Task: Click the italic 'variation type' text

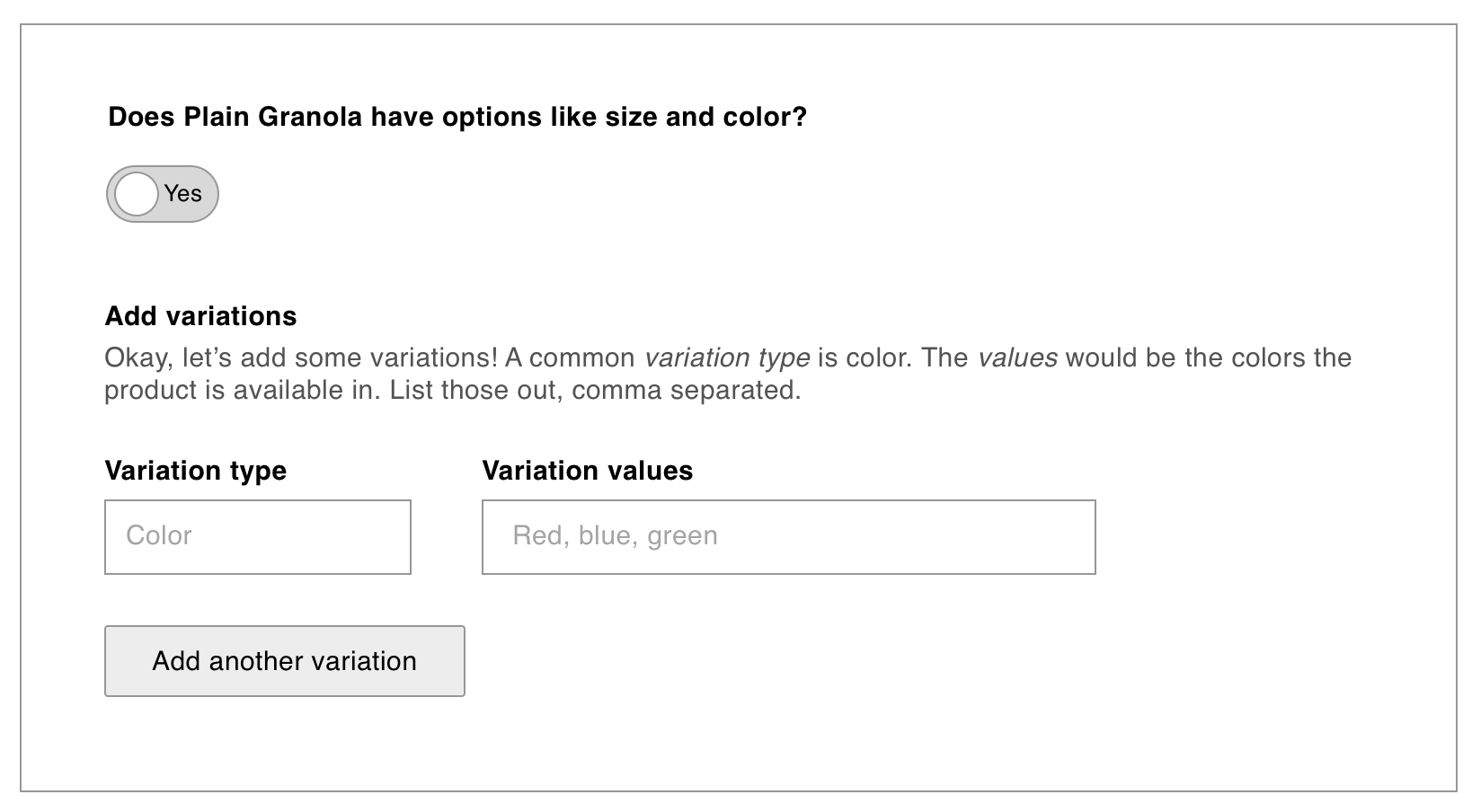Action: coord(727,358)
